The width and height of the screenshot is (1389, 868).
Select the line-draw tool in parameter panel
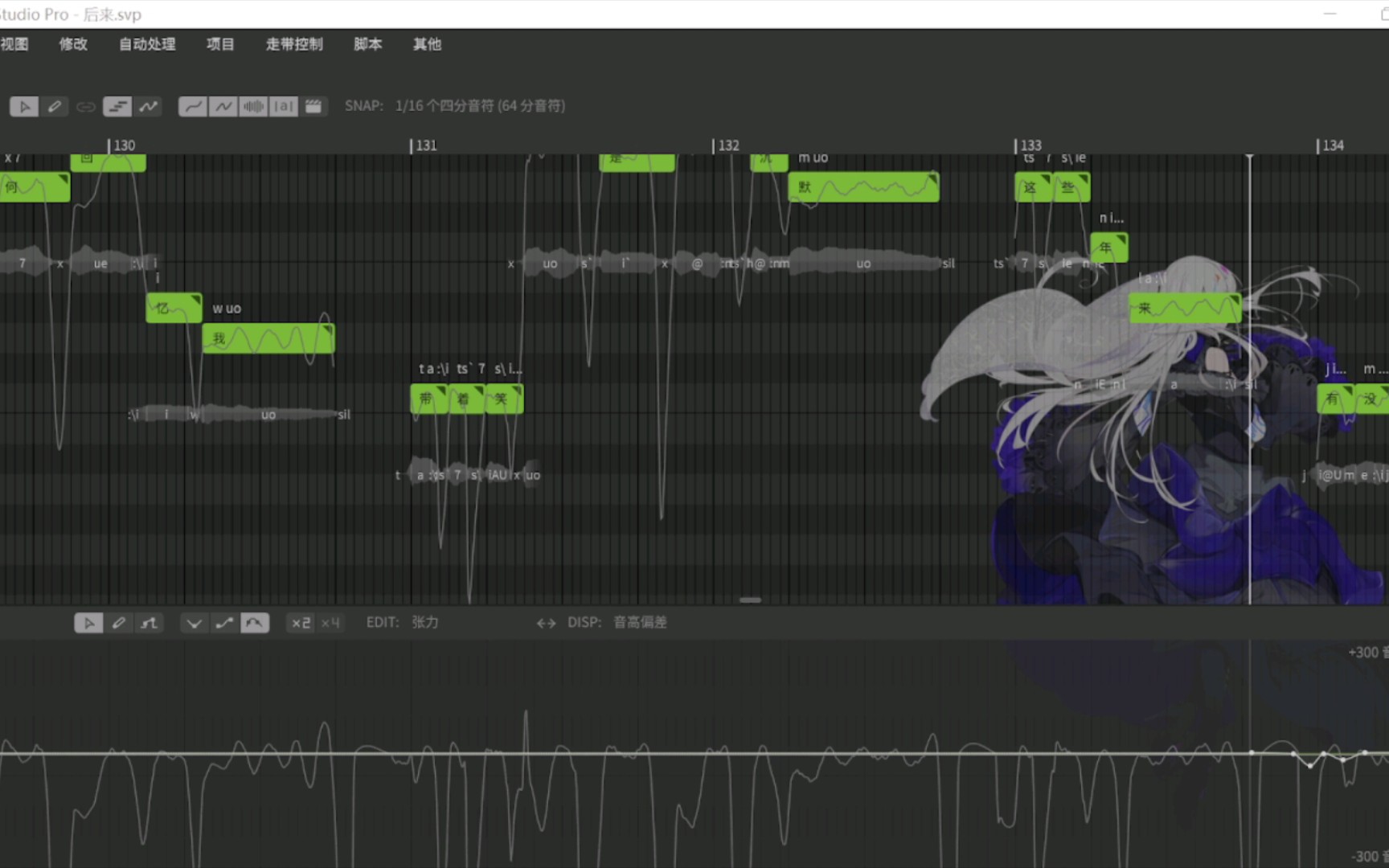pos(149,623)
